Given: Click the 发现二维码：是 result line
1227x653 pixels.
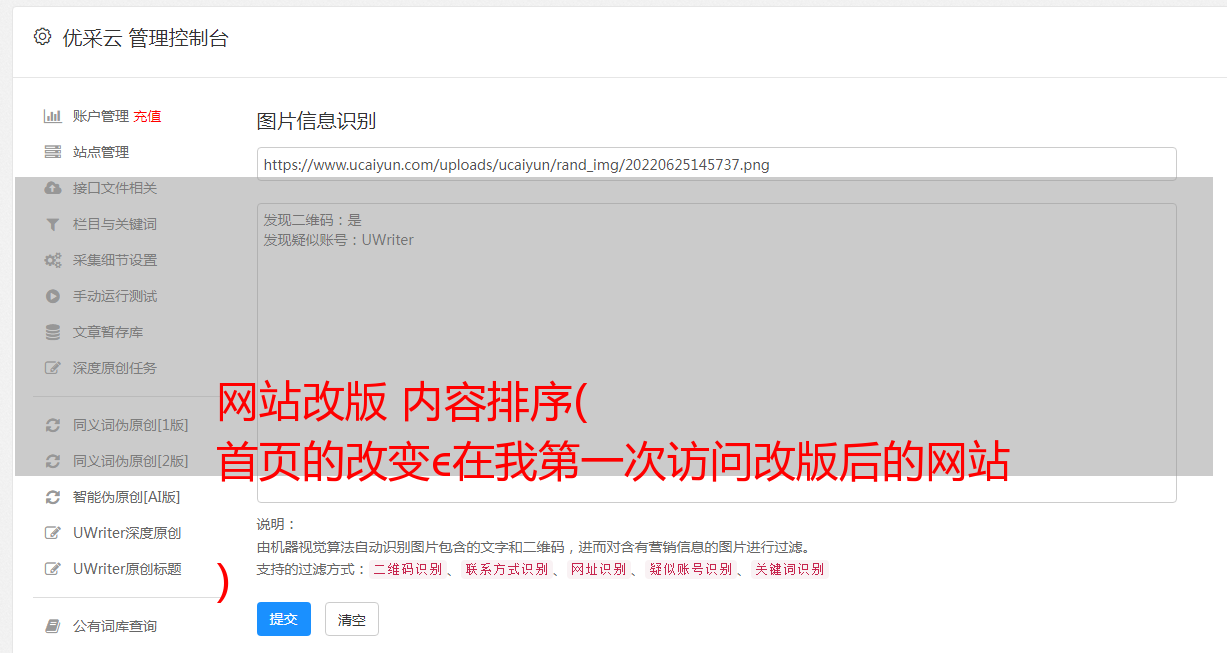Looking at the screenshot, I should 312,220.
